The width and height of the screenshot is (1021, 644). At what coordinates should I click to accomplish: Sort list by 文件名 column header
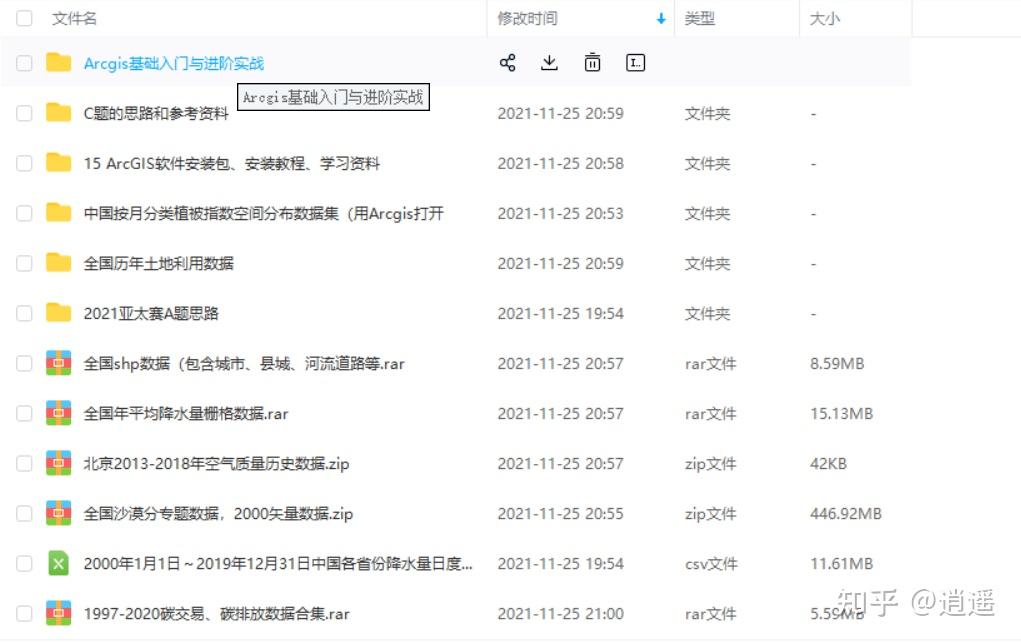74,19
